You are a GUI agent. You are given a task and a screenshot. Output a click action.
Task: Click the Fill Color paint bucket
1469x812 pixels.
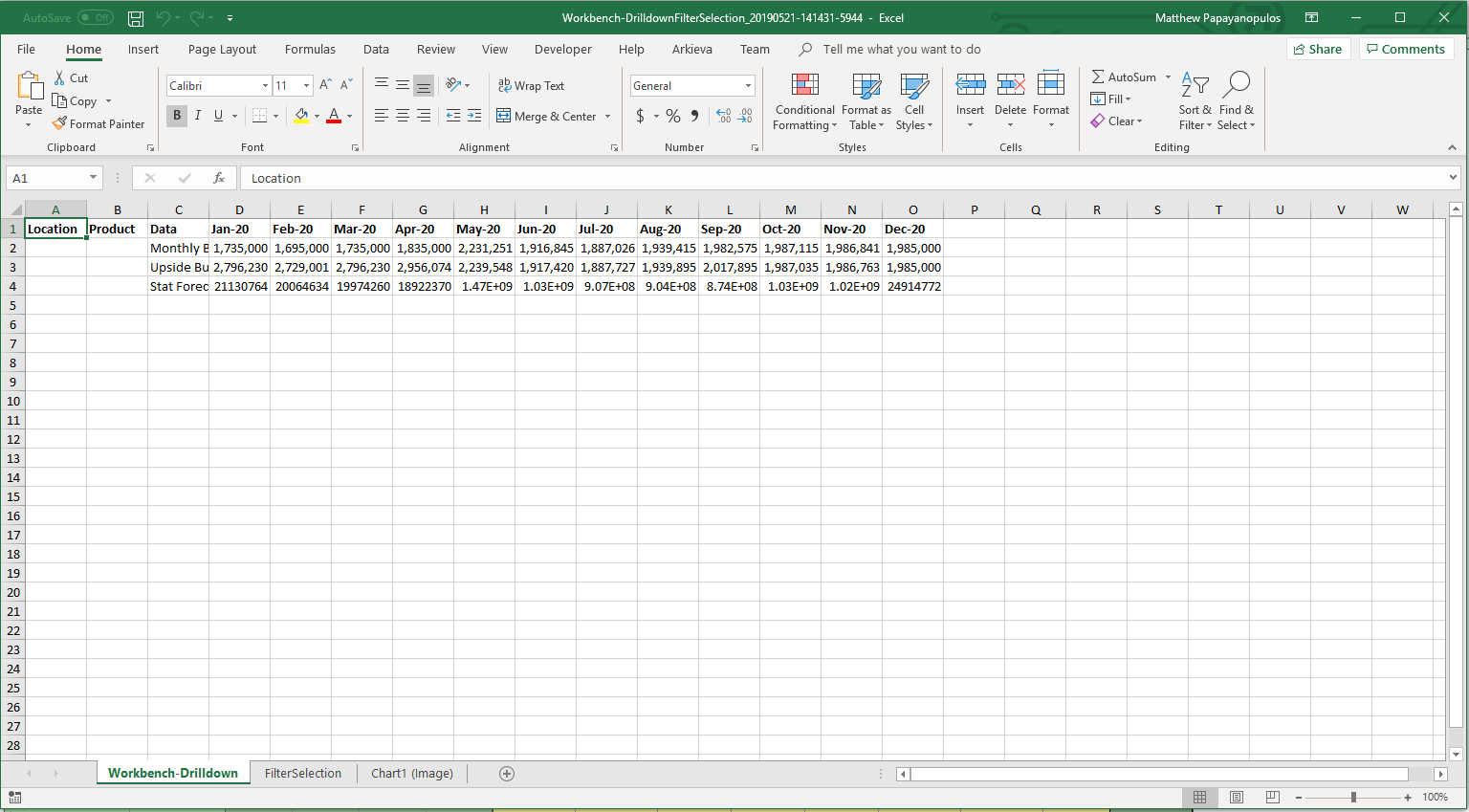pos(301,116)
